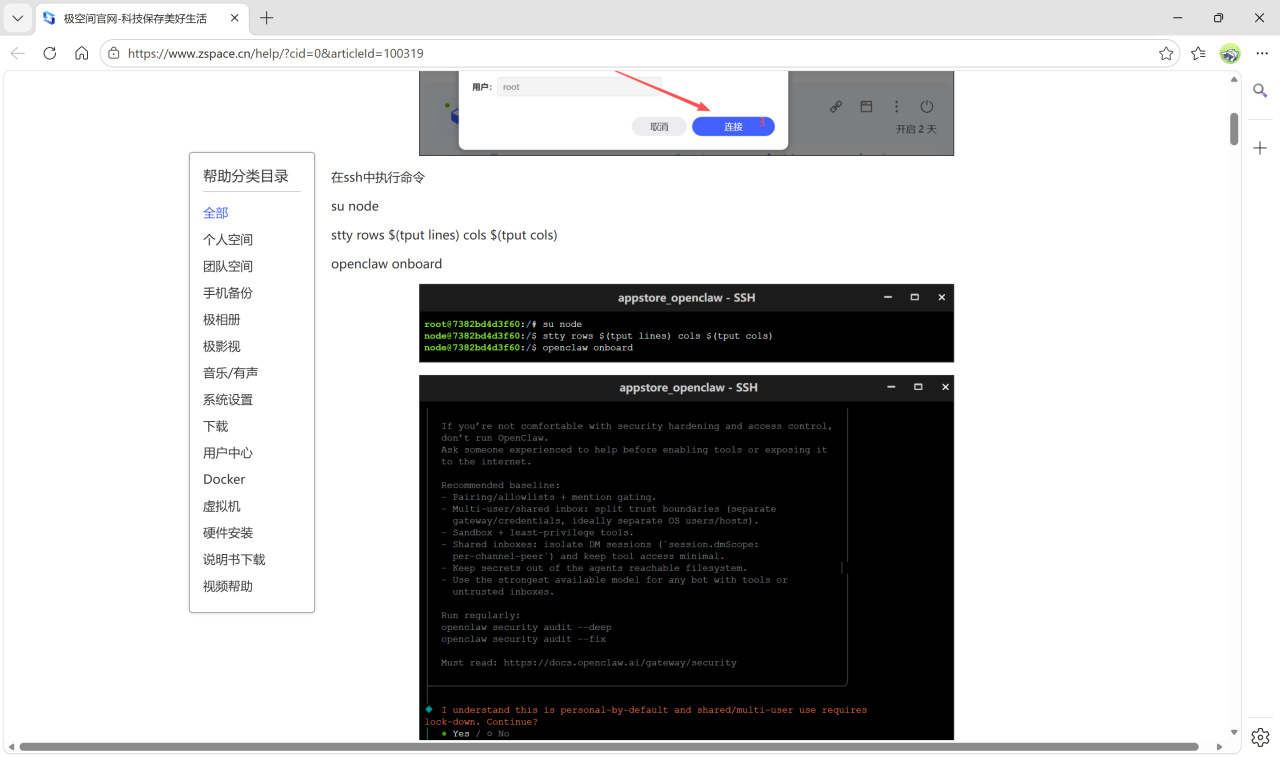The height and width of the screenshot is (757, 1280).
Task: Open the 说明书下载 help category
Action: (x=234, y=560)
